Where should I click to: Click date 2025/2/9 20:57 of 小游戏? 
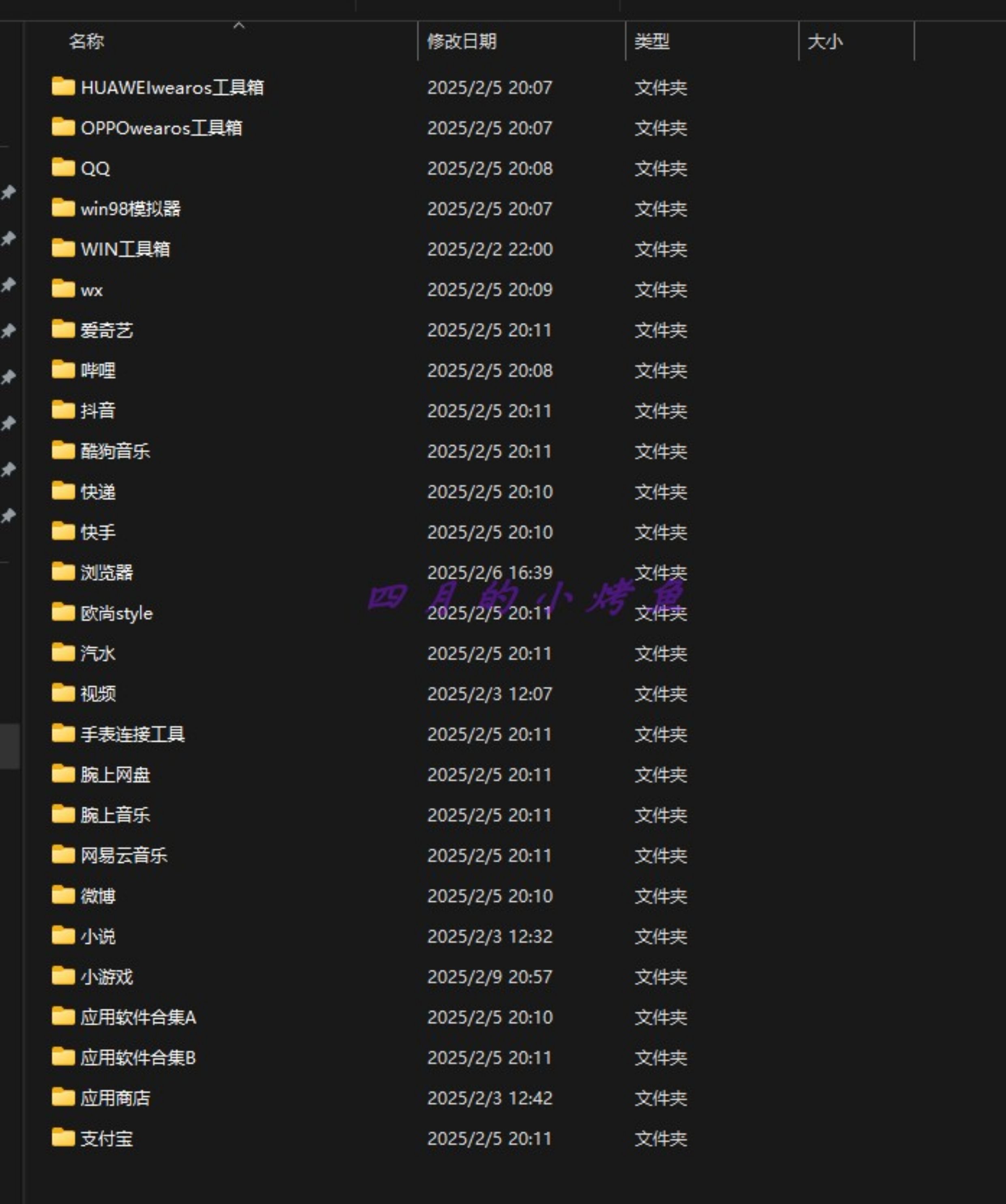(490, 976)
